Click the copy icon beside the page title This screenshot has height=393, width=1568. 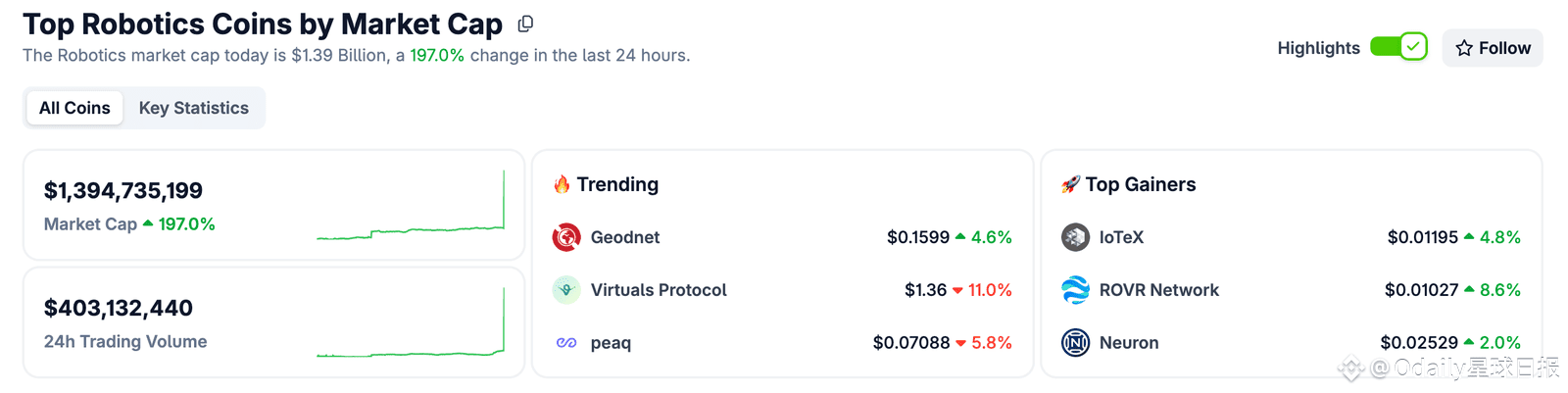[525, 24]
